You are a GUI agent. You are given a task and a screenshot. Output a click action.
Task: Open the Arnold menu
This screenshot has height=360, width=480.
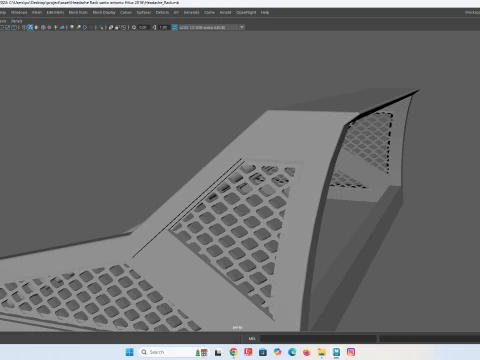[225, 12]
